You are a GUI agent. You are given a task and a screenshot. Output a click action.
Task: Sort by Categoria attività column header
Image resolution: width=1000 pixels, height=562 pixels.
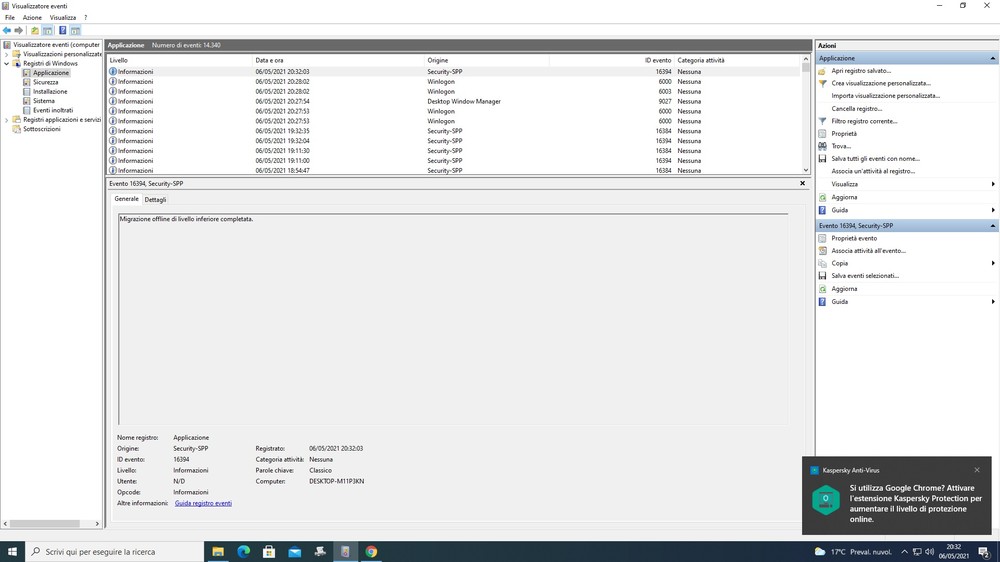(x=737, y=60)
